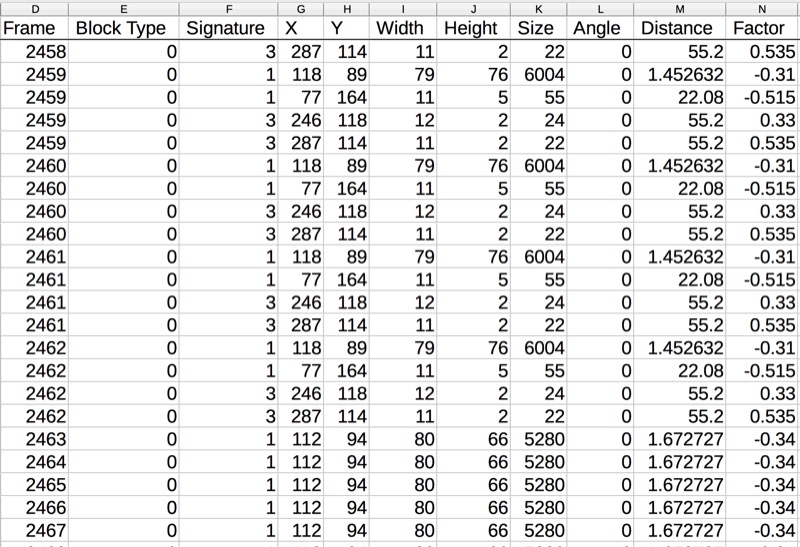This screenshot has height=547, width=800.
Task: Select column E by its header letter
Action: click(x=123, y=9)
